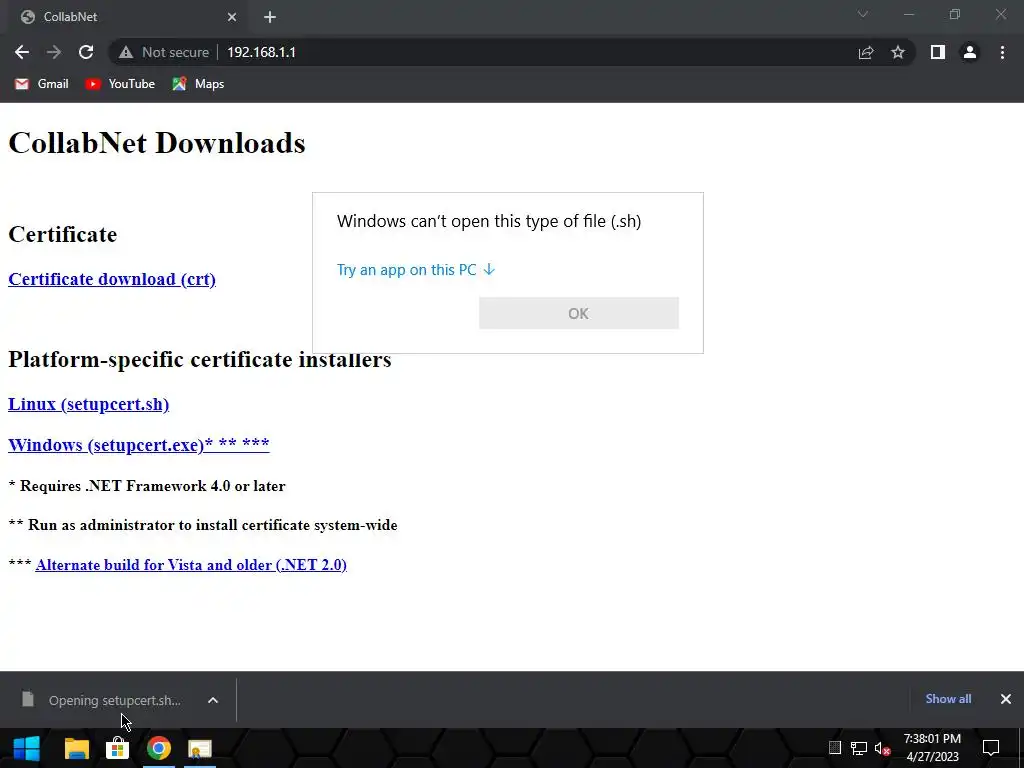Click Windows (setupcert.exe) link
Screen dimensions: 1024x768
point(138,445)
